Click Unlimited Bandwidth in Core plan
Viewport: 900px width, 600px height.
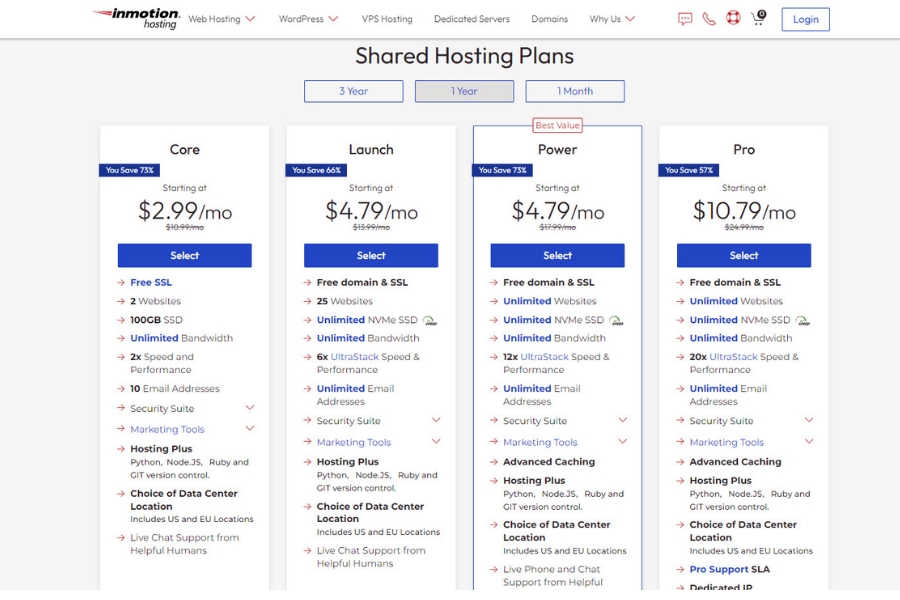181,338
